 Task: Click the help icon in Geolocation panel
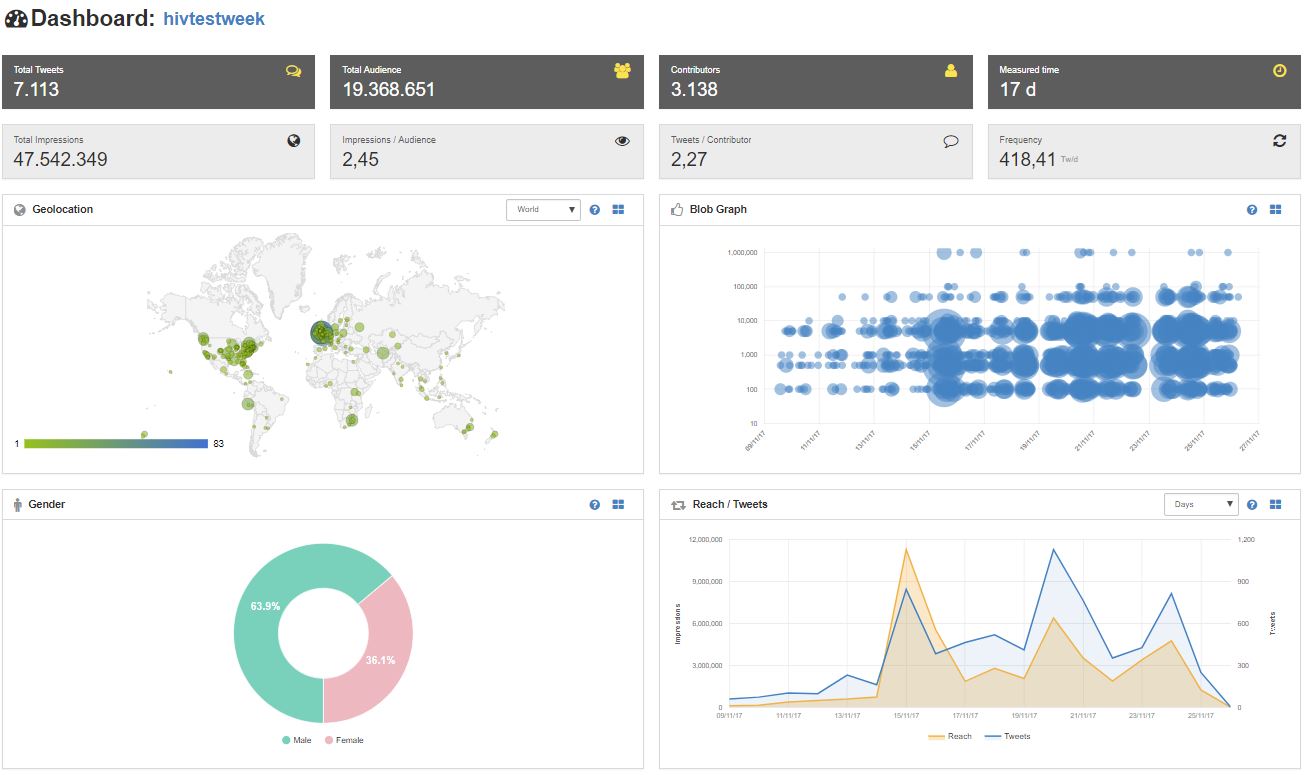(x=595, y=210)
